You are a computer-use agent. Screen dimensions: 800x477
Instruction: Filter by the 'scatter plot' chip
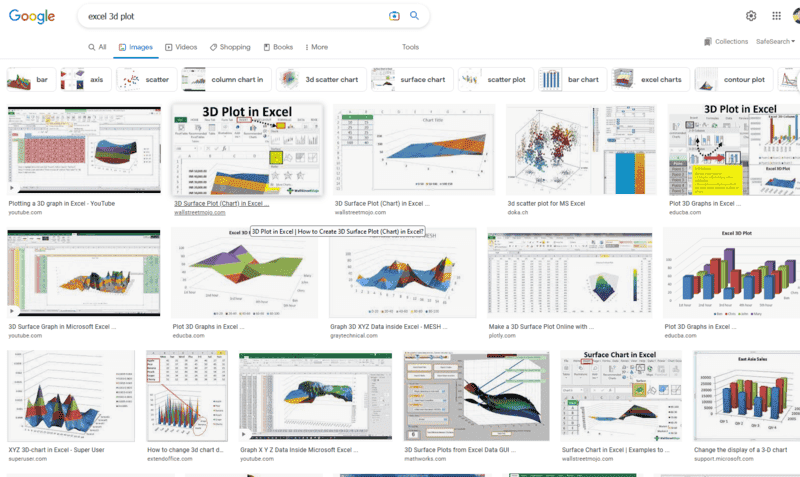coord(496,80)
